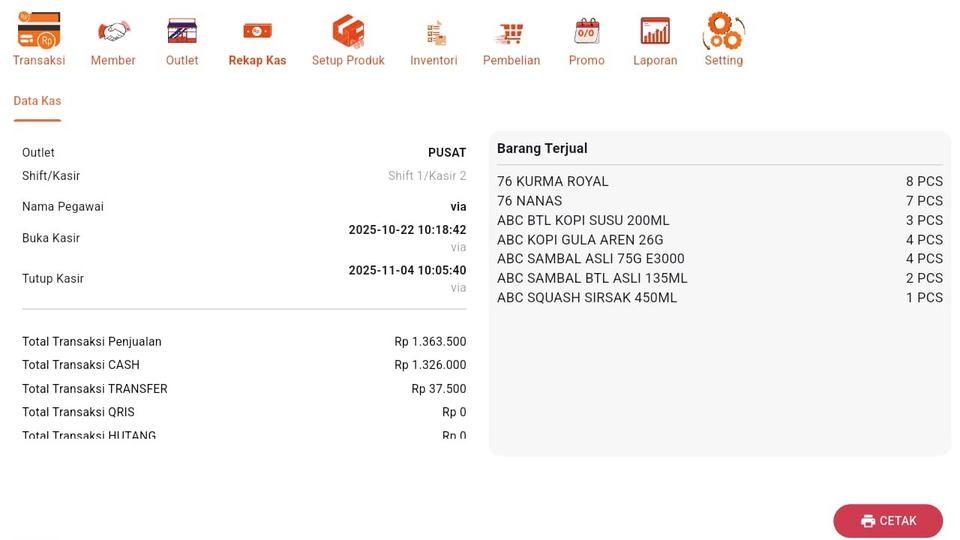This screenshot has width=960, height=540.
Task: Click the 2 PCS quantity
Action: [924, 279]
